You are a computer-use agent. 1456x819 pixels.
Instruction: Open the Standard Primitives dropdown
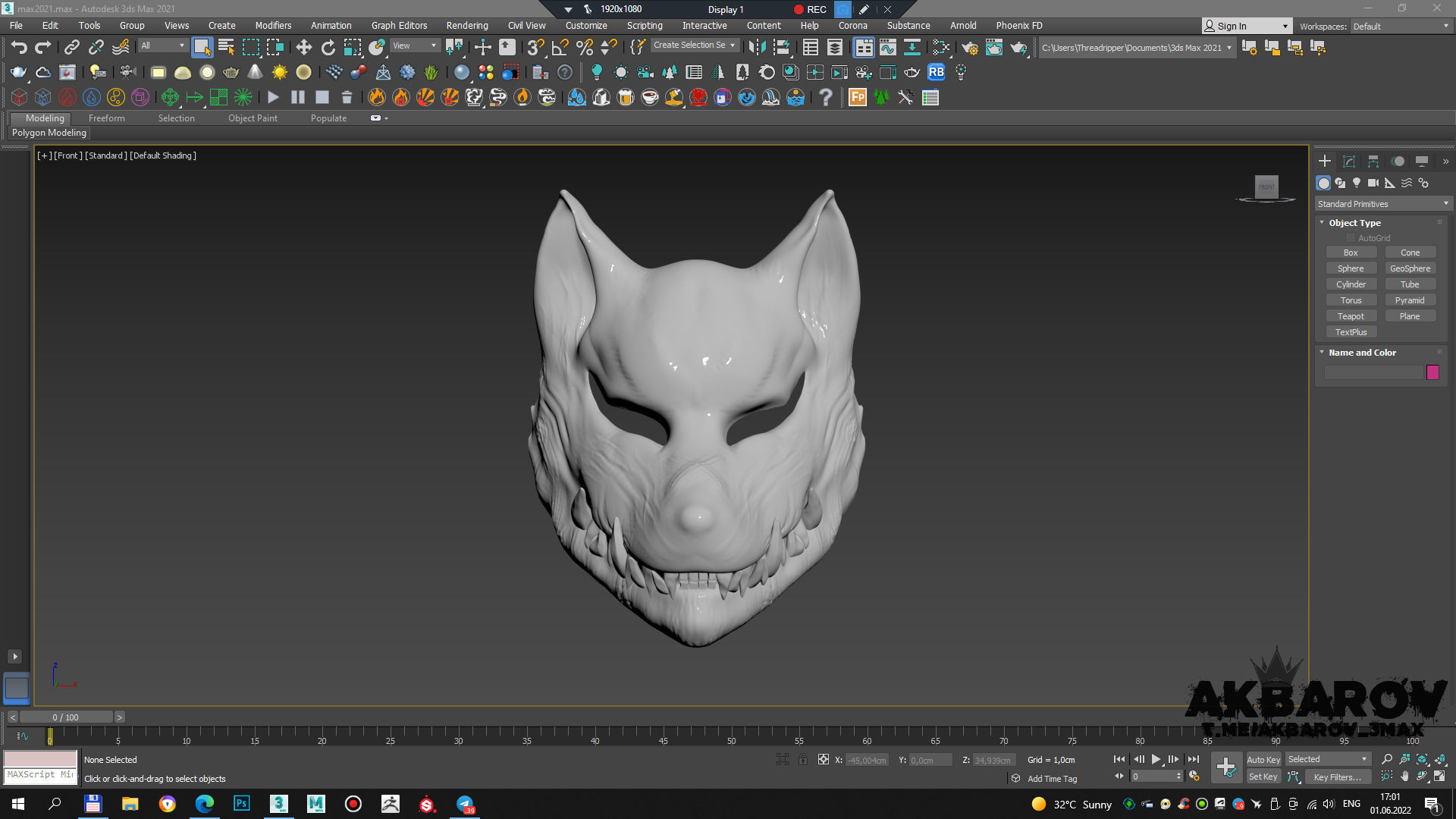click(x=1382, y=204)
